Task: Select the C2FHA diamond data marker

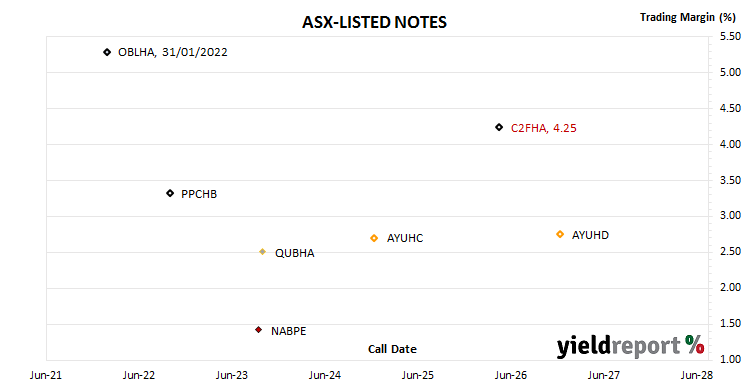Action: pos(499,127)
